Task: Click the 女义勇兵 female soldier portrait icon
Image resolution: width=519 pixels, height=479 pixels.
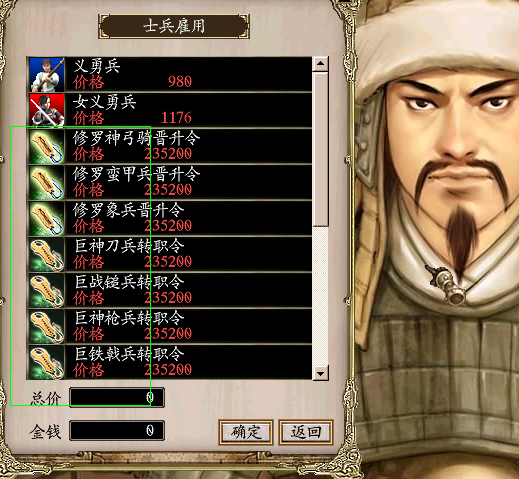Action: click(47, 110)
